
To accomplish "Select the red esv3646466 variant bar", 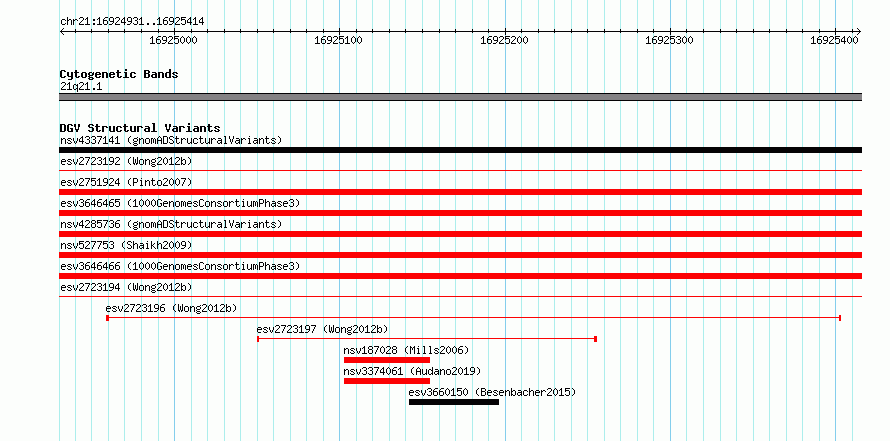I will pyautogui.click(x=460, y=276).
